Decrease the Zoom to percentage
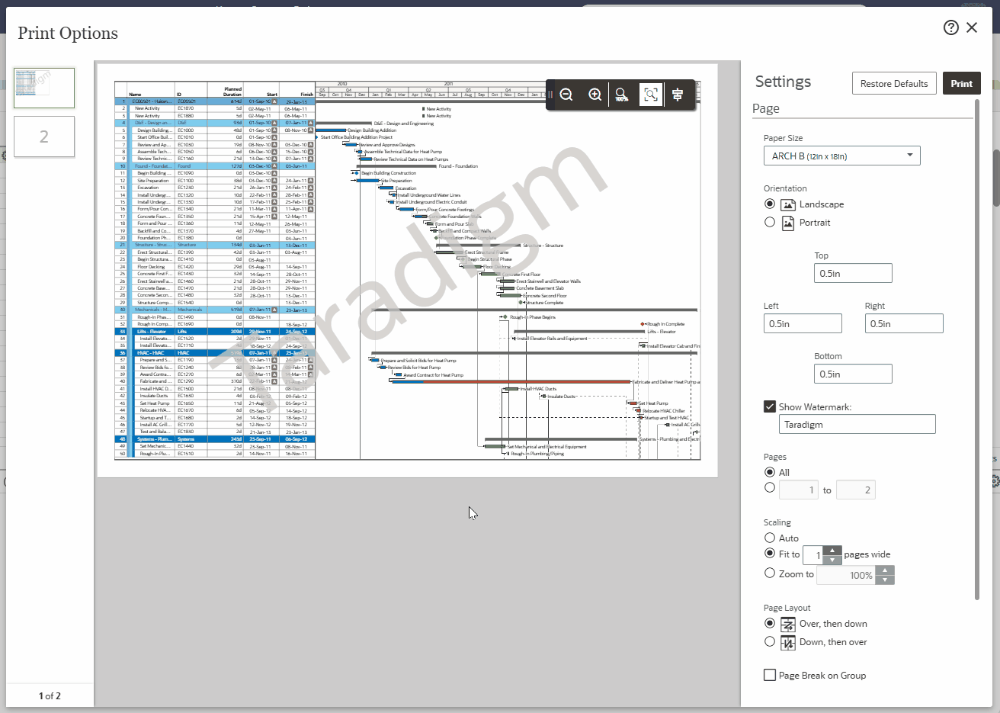The image size is (1000, 713). click(x=885, y=580)
